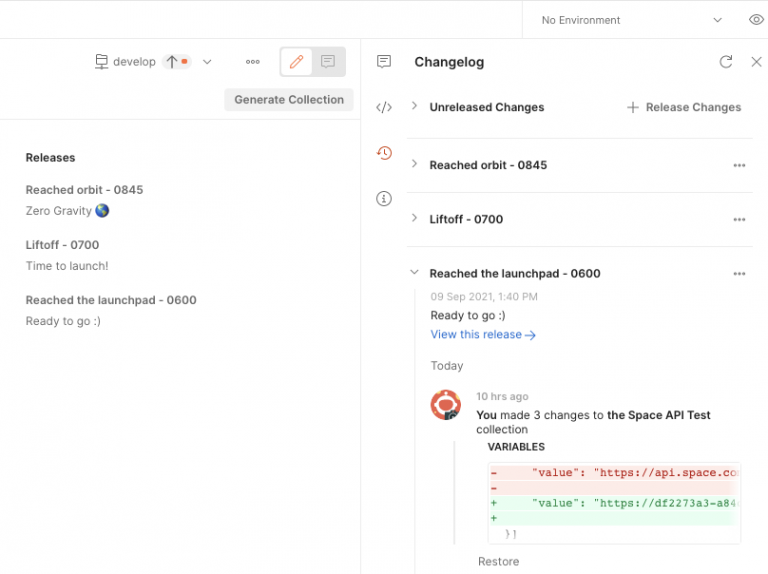Open more options for Liftoff - 0700
768x574 pixels.
(x=739, y=219)
